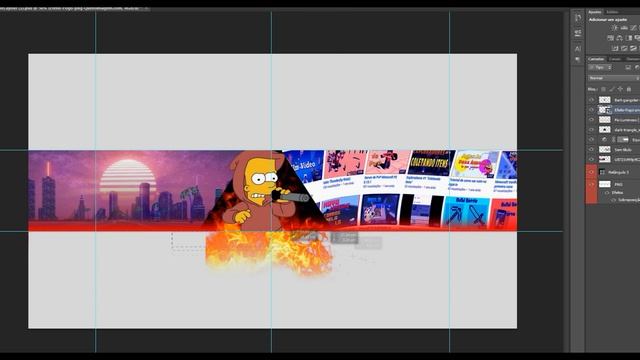The height and width of the screenshot is (360, 640).
Task: Switch to the Camadas tab
Action: click(596, 59)
